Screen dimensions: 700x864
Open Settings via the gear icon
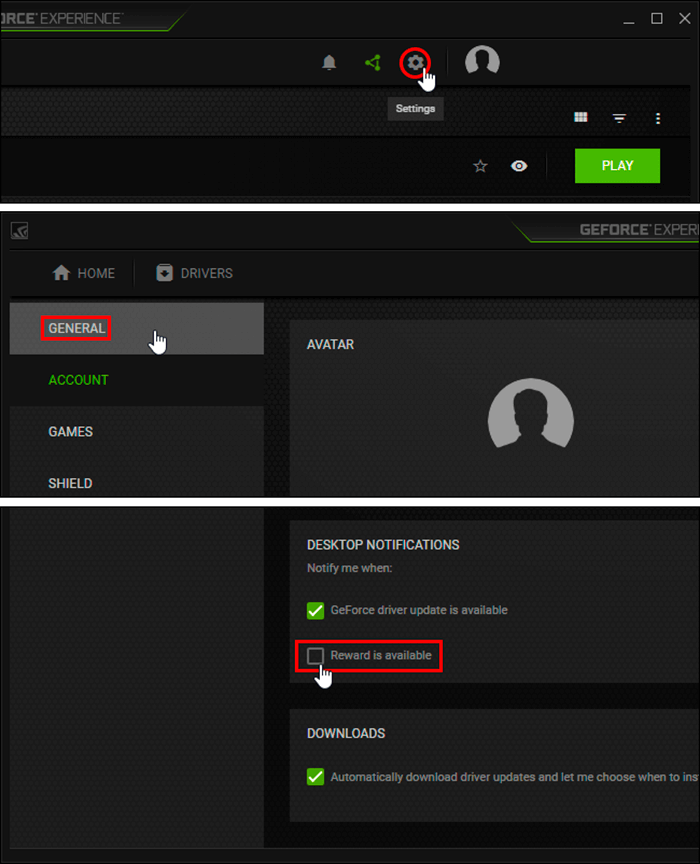[415, 63]
